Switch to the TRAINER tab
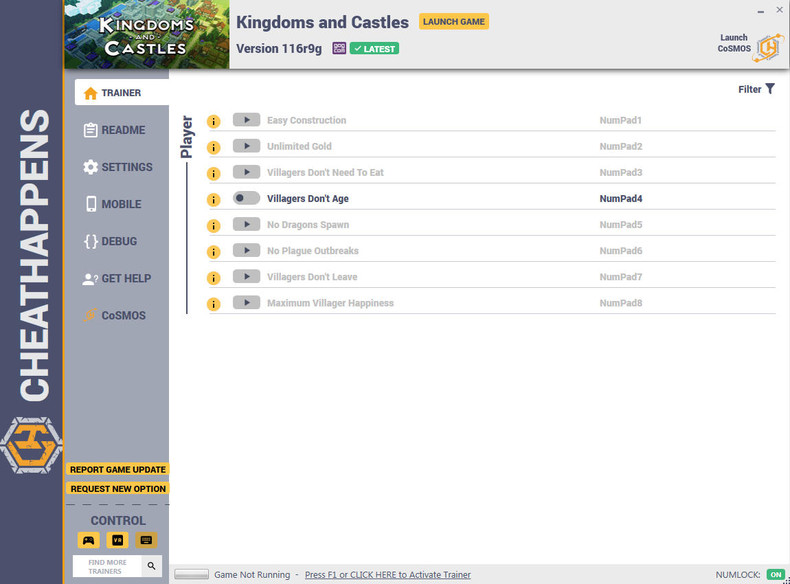This screenshot has height=584, width=790. (121, 93)
